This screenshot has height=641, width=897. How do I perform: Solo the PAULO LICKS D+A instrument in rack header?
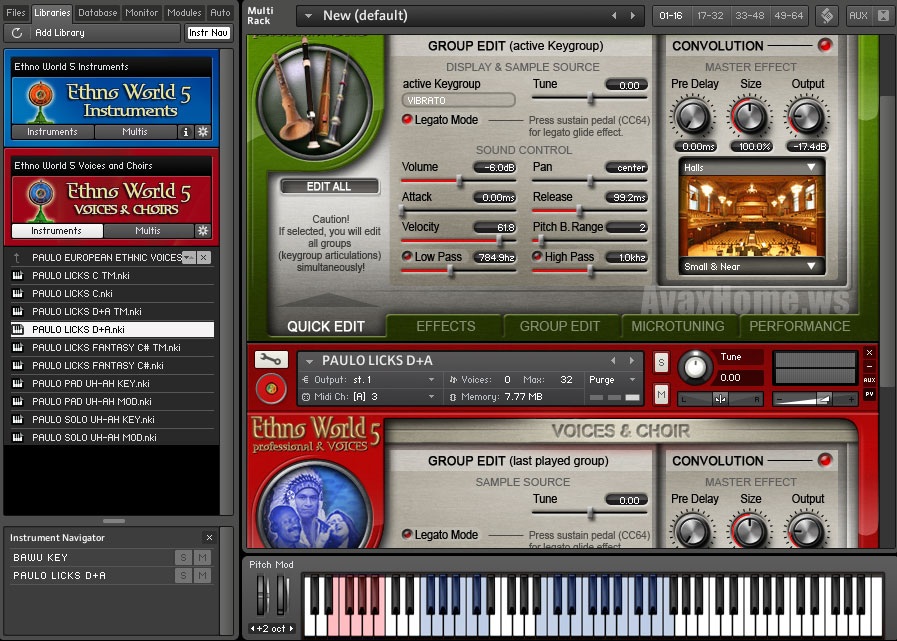661,362
